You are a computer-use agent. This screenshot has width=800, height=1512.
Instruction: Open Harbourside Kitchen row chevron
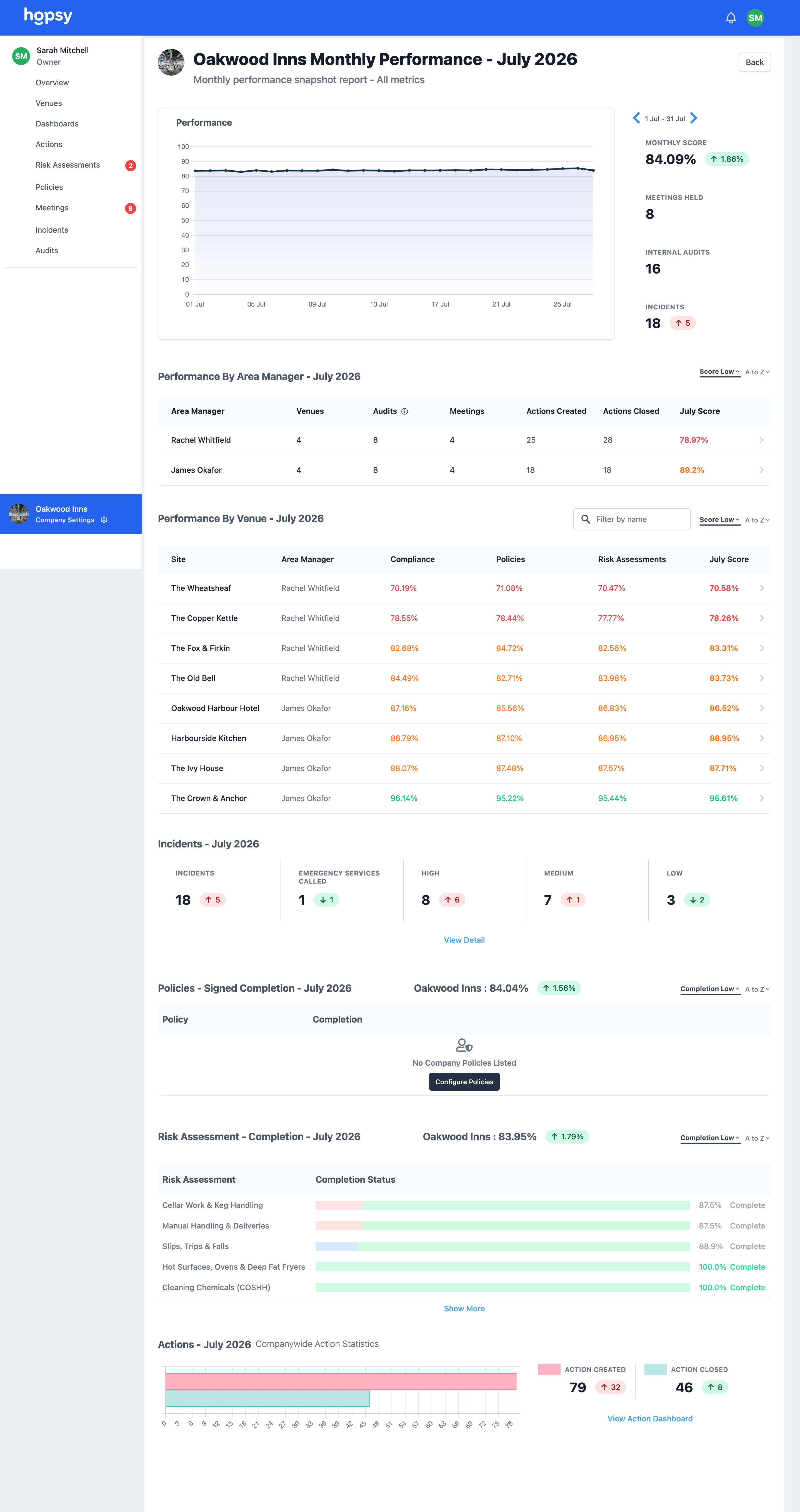(762, 738)
